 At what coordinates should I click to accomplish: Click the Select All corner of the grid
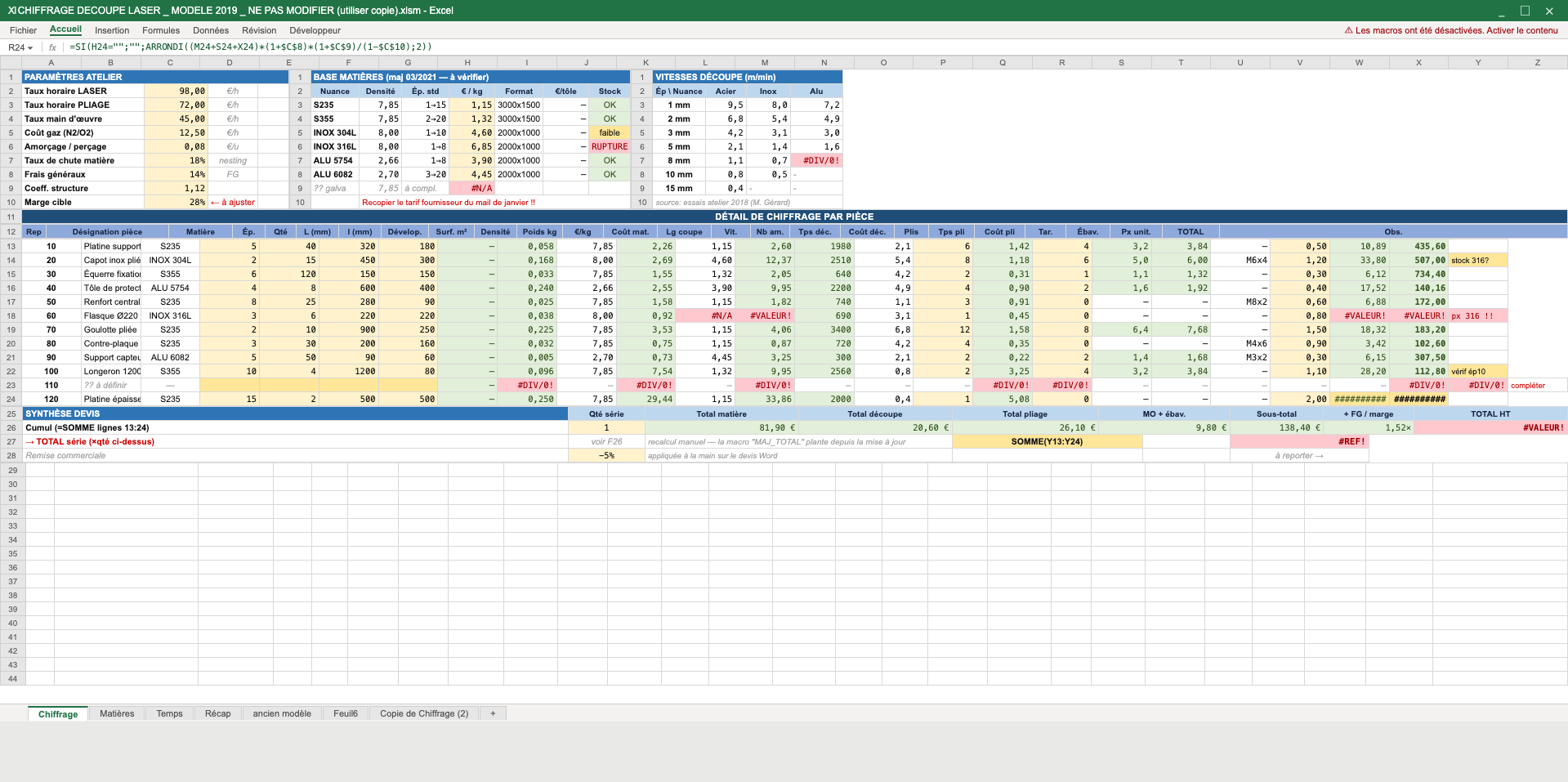point(11,62)
